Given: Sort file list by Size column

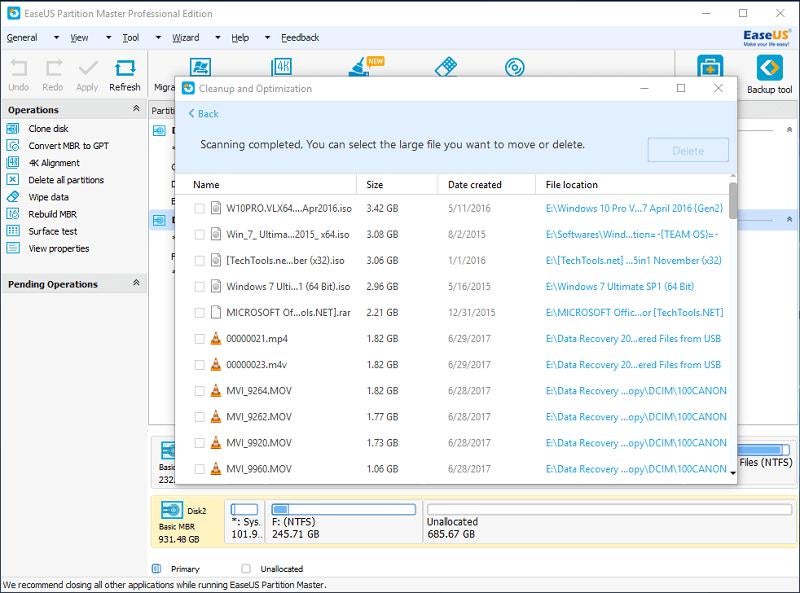Looking at the screenshot, I should 375,185.
